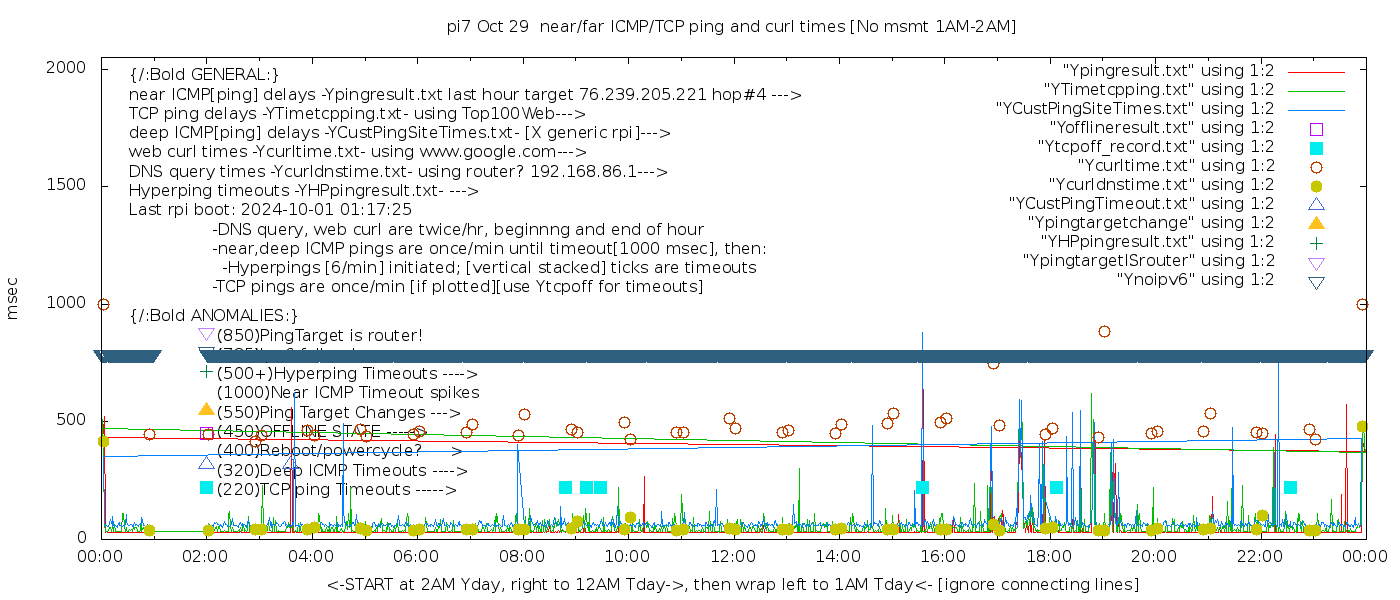This screenshot has height=600, width=1400.
Task: Click the 12:00 tick label on time axis
Action: (733, 557)
